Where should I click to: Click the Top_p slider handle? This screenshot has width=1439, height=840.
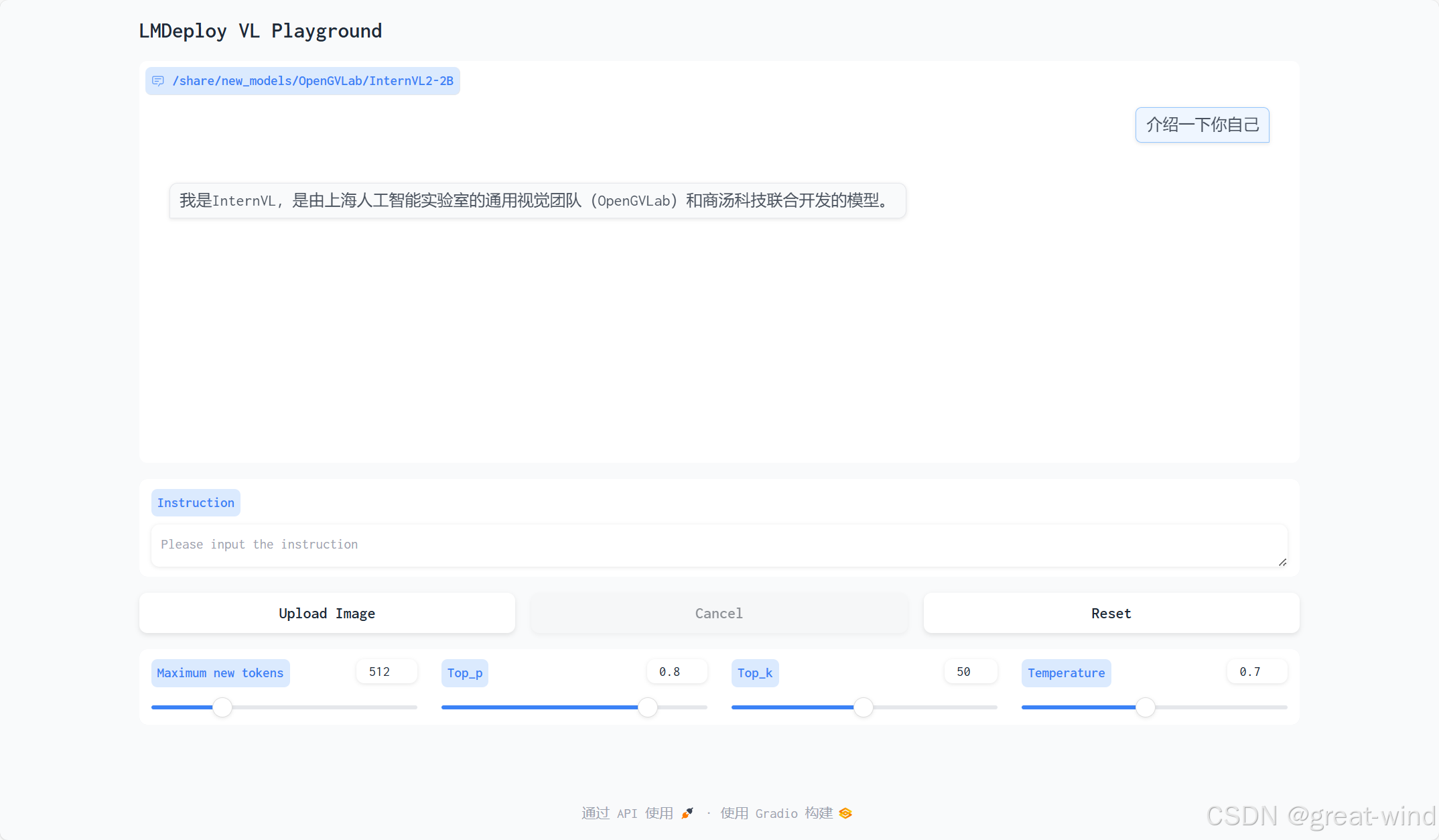pyautogui.click(x=647, y=707)
